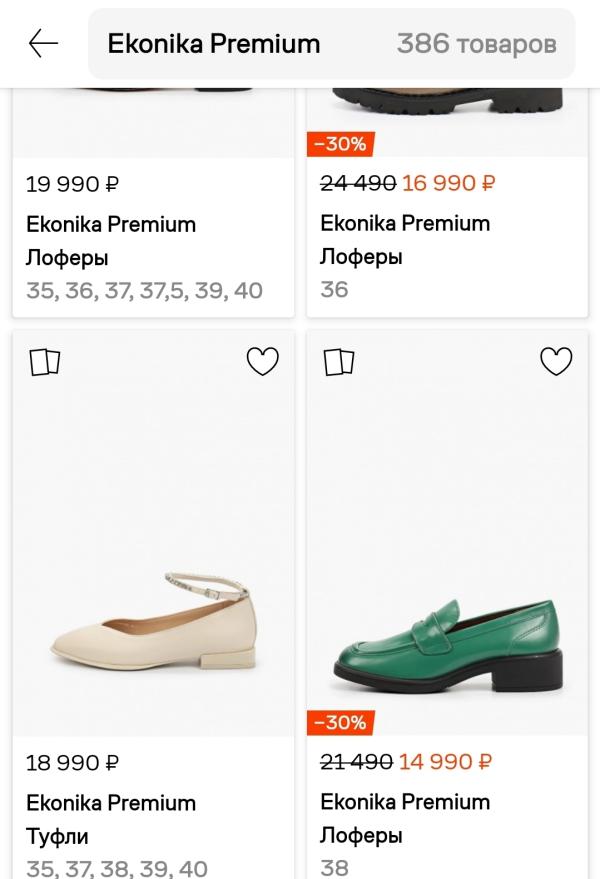The height and width of the screenshot is (879, 600).
Task: Open Ekonika Premium Туфли product title
Action: coord(110,819)
